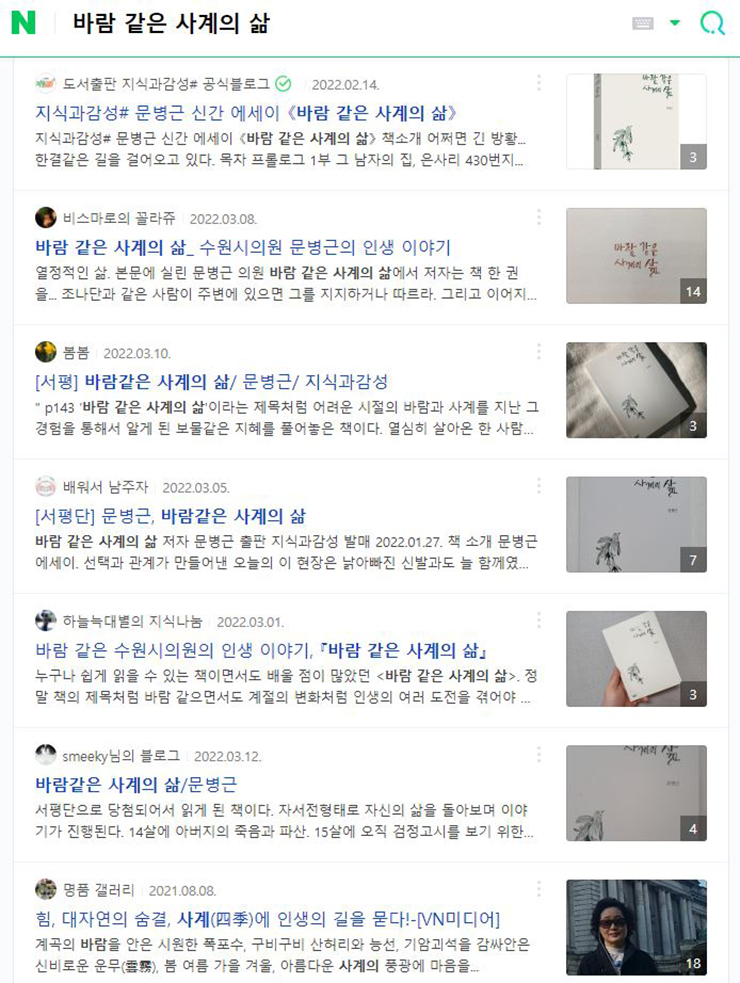Viewport: 740px width, 983px height.
Task: Open the 지식과감성# 문병근 신간 에세이 post title
Action: [246, 113]
